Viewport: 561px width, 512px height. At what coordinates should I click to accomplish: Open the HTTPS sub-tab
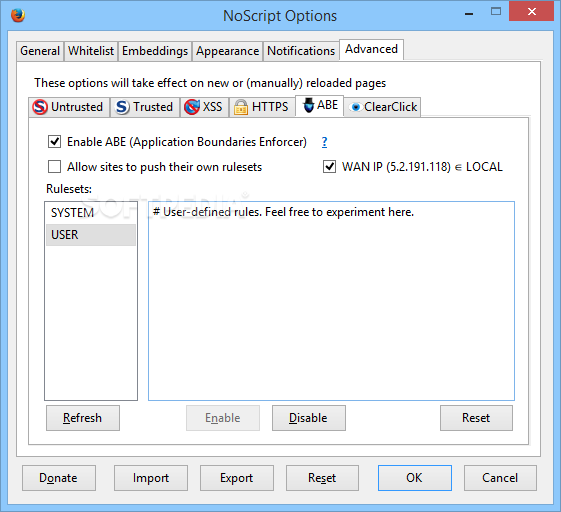[262, 107]
